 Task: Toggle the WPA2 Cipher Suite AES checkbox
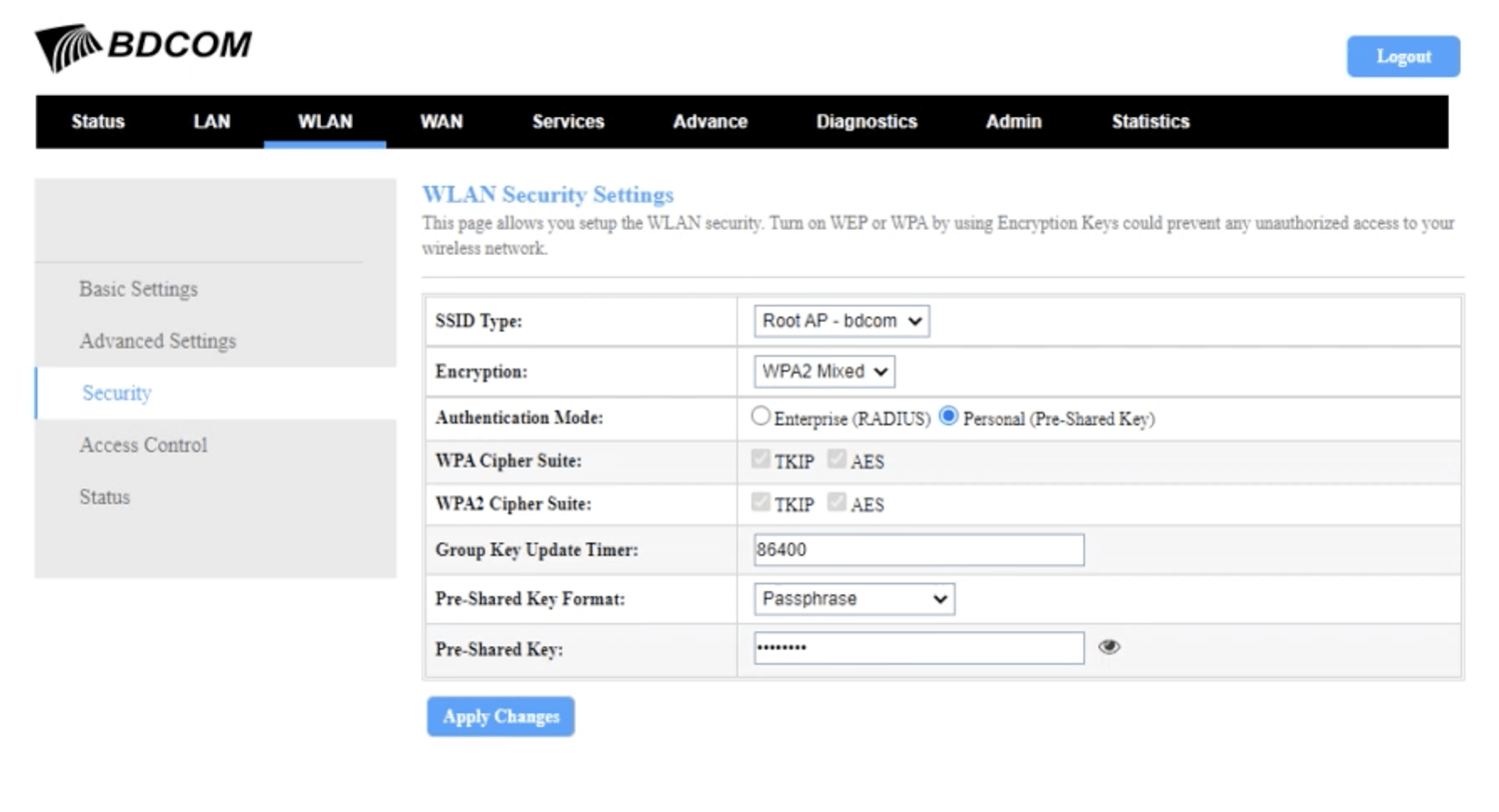point(836,502)
